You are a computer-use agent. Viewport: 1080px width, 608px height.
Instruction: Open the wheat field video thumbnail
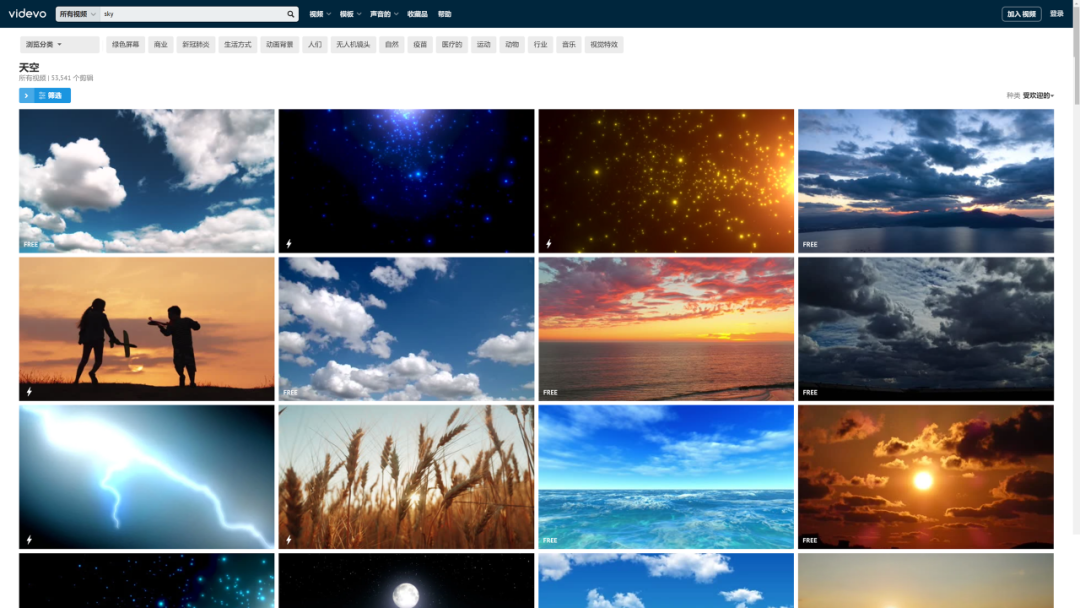click(406, 477)
